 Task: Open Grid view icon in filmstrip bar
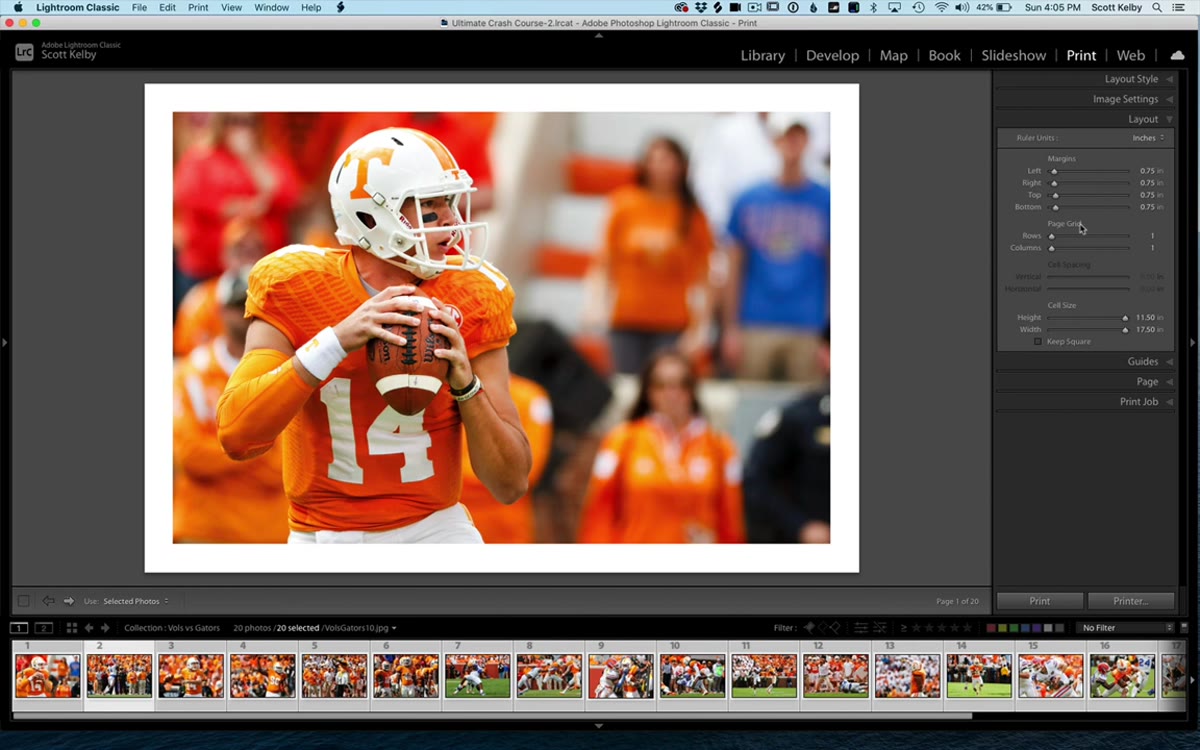pos(71,628)
